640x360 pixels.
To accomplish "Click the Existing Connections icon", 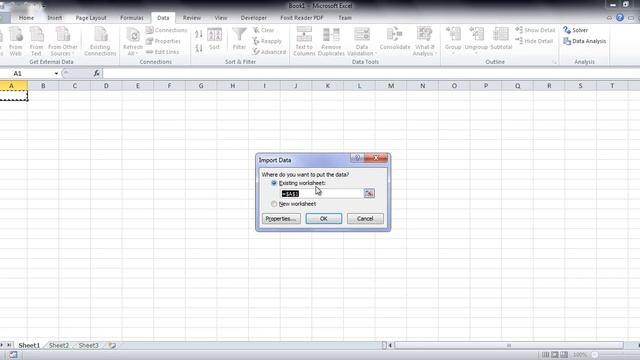I will [100, 42].
